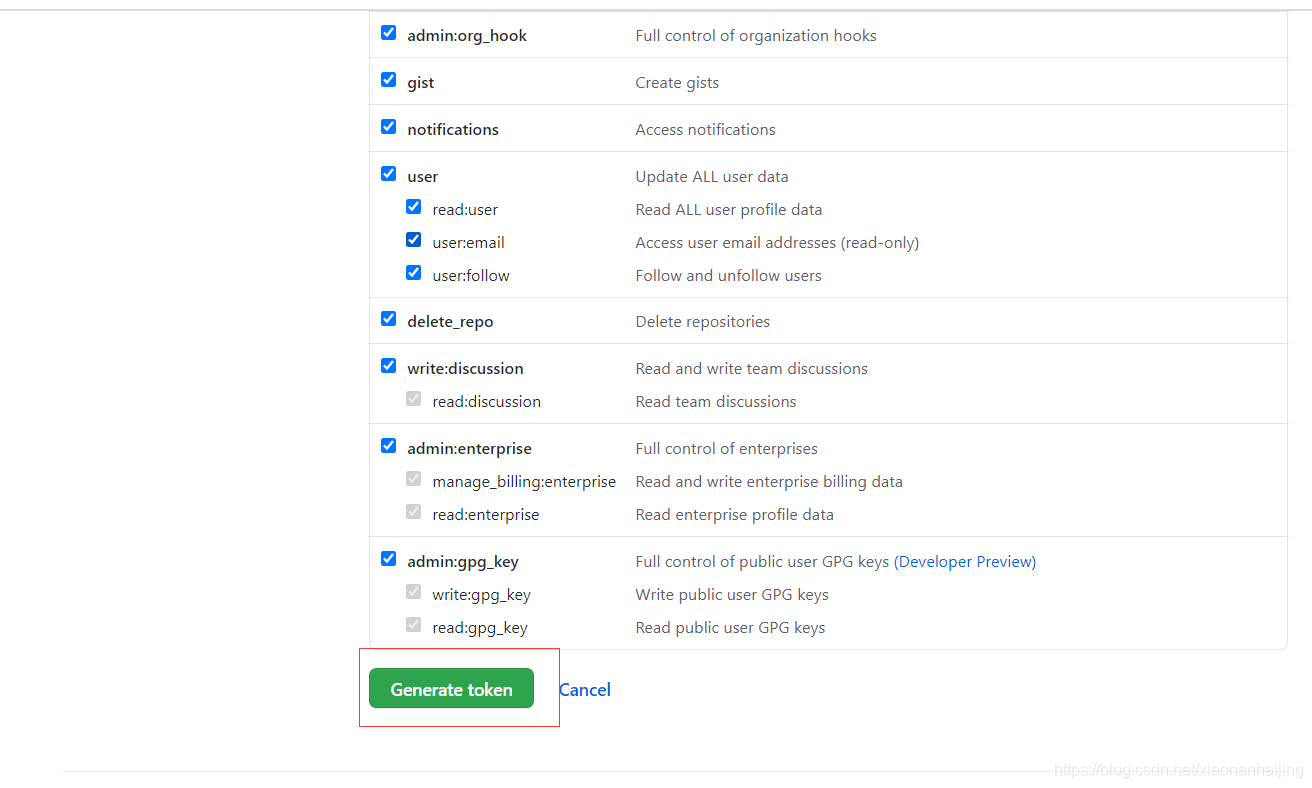The height and width of the screenshot is (788, 1312).
Task: Click 'Read and write team discussions' text
Action: tap(751, 369)
